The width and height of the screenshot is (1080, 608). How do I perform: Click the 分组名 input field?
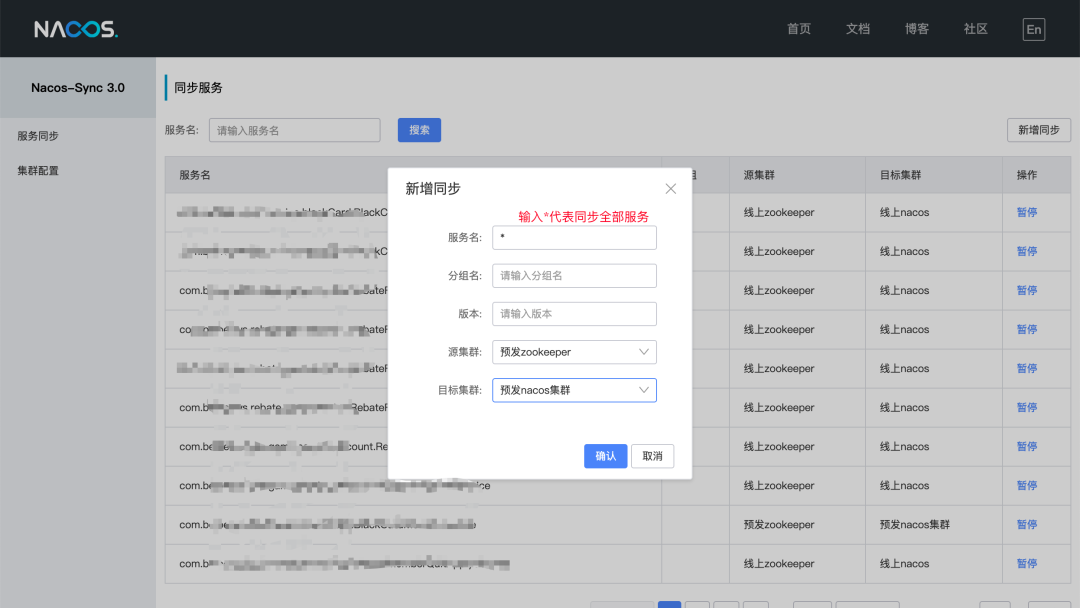click(574, 275)
